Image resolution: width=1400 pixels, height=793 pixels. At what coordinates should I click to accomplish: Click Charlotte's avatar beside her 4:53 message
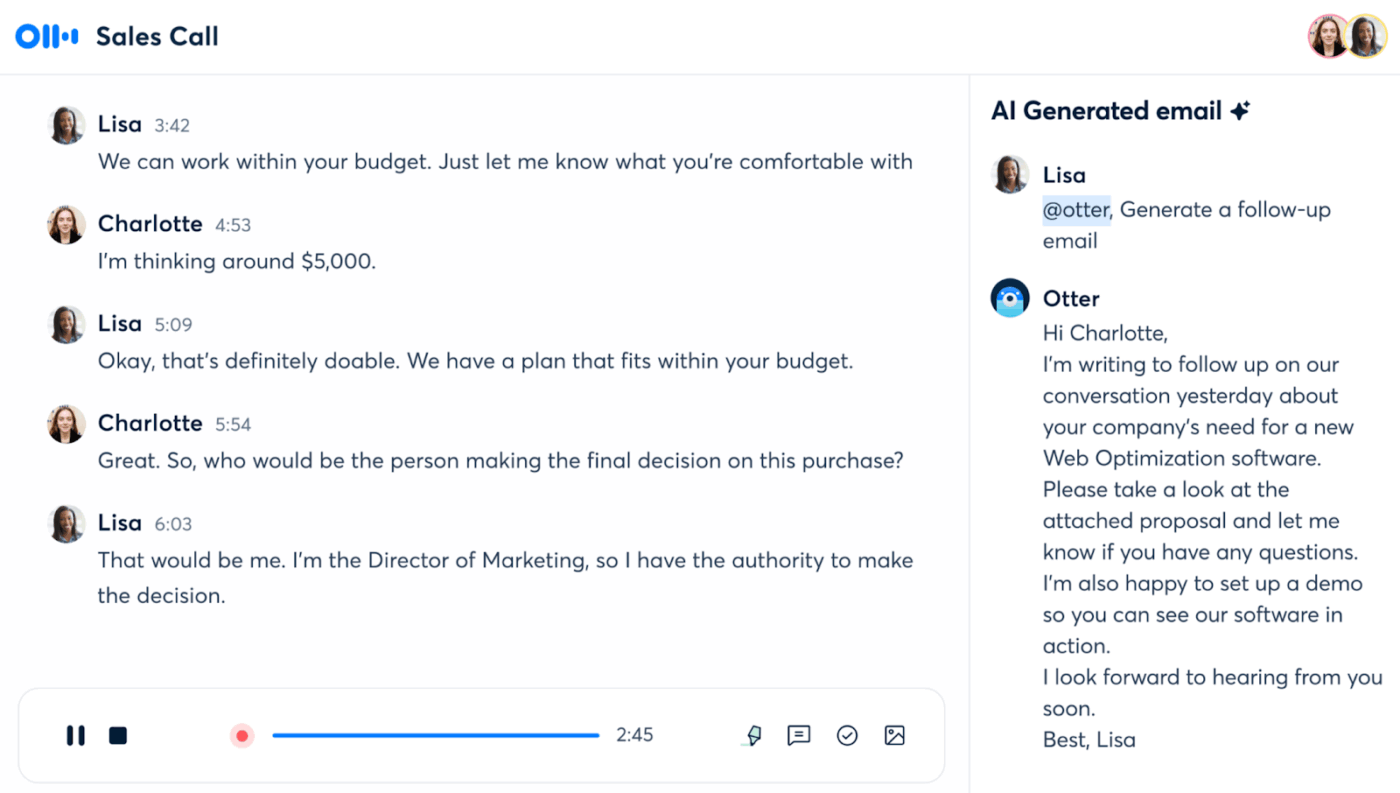click(66, 224)
